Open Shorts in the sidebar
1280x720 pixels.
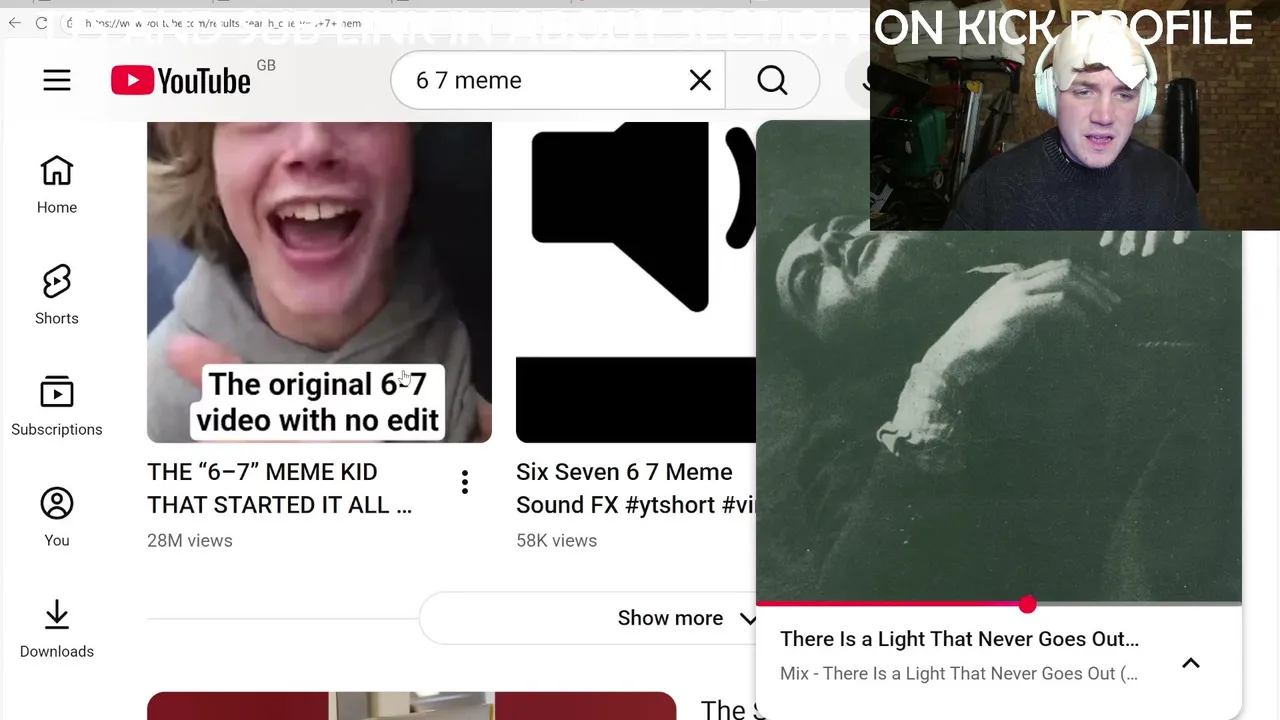pos(57,296)
